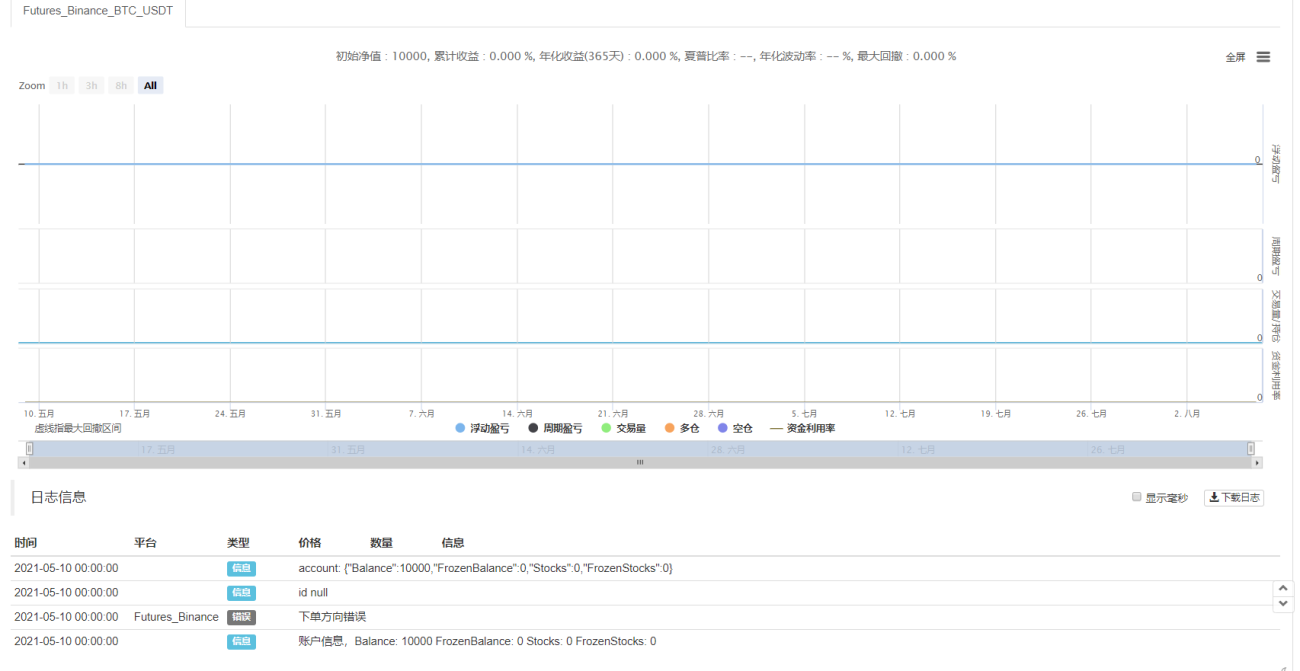This screenshot has height=671, width=1300.
Task: Click the 价格 column header
Action: pyautogui.click(x=310, y=543)
